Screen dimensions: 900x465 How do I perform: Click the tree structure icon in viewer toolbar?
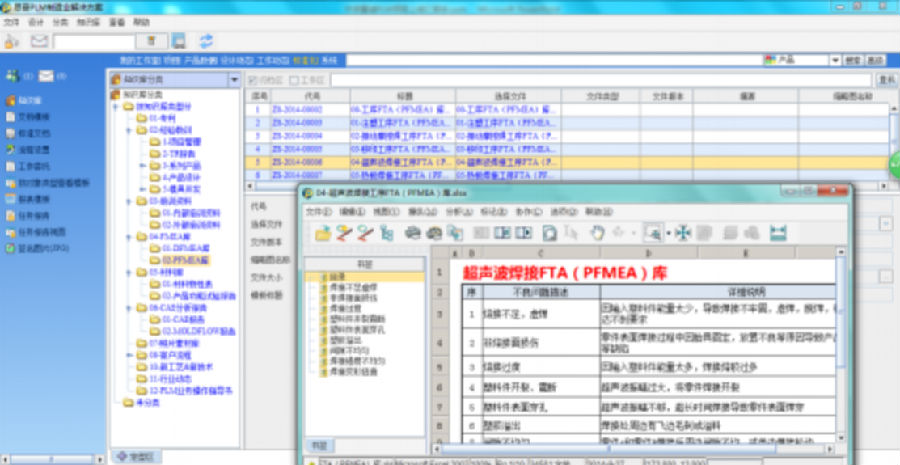387,232
